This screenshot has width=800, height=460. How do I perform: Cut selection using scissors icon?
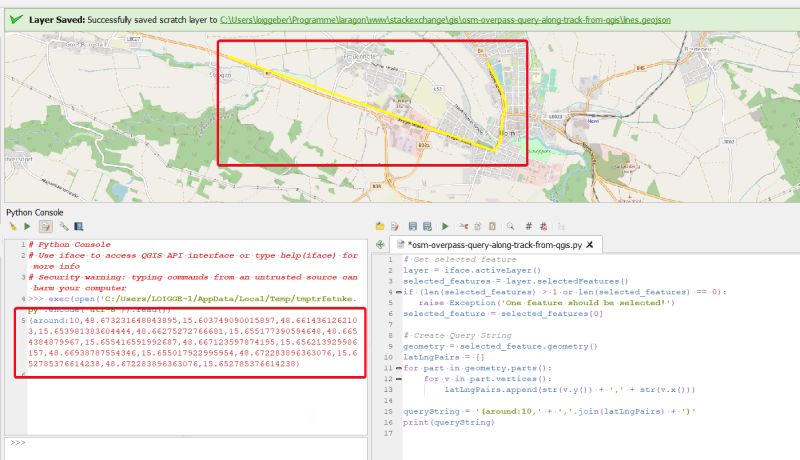[463, 226]
